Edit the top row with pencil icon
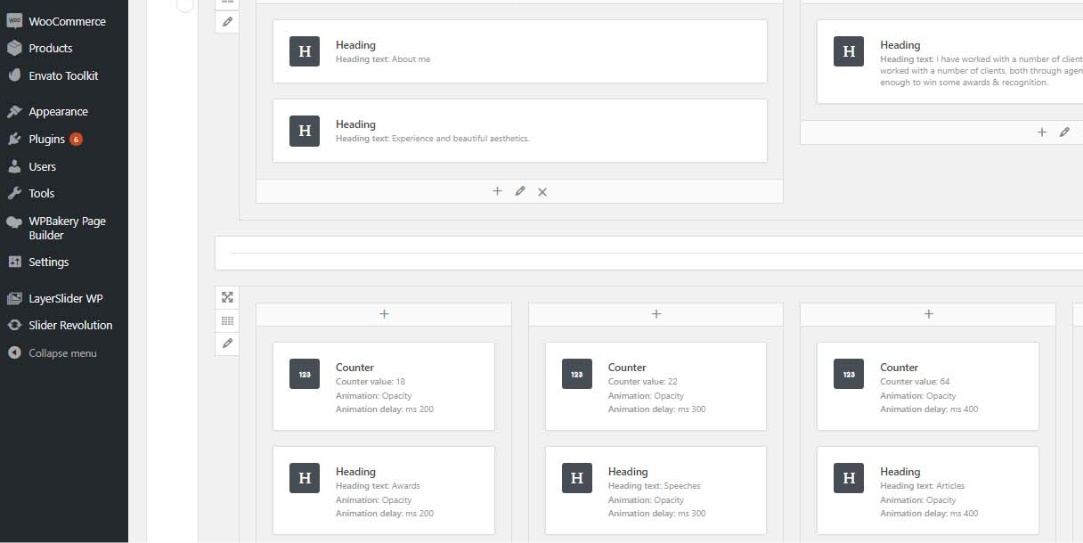Viewport: 1083px width, 543px height. pos(227,22)
